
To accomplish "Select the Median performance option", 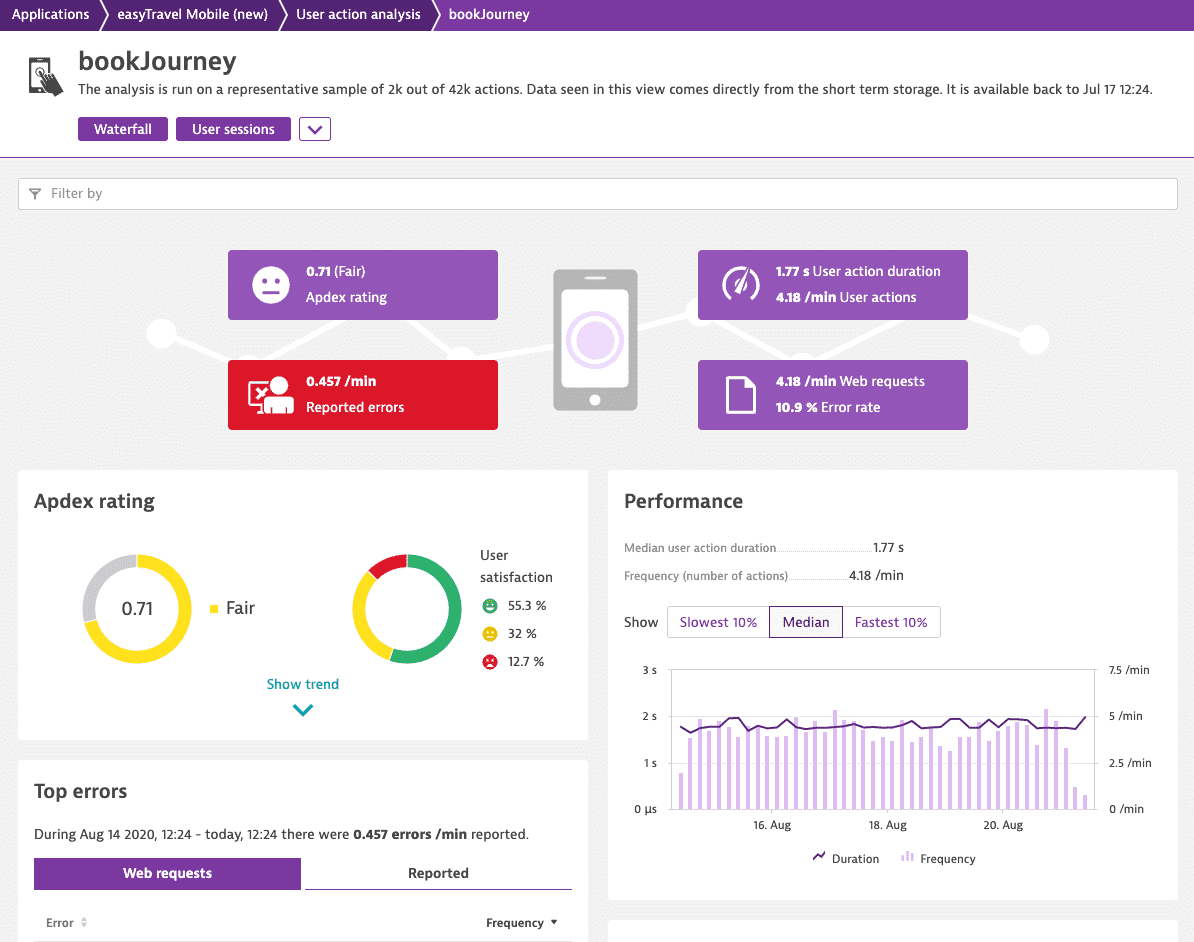I will [806, 622].
